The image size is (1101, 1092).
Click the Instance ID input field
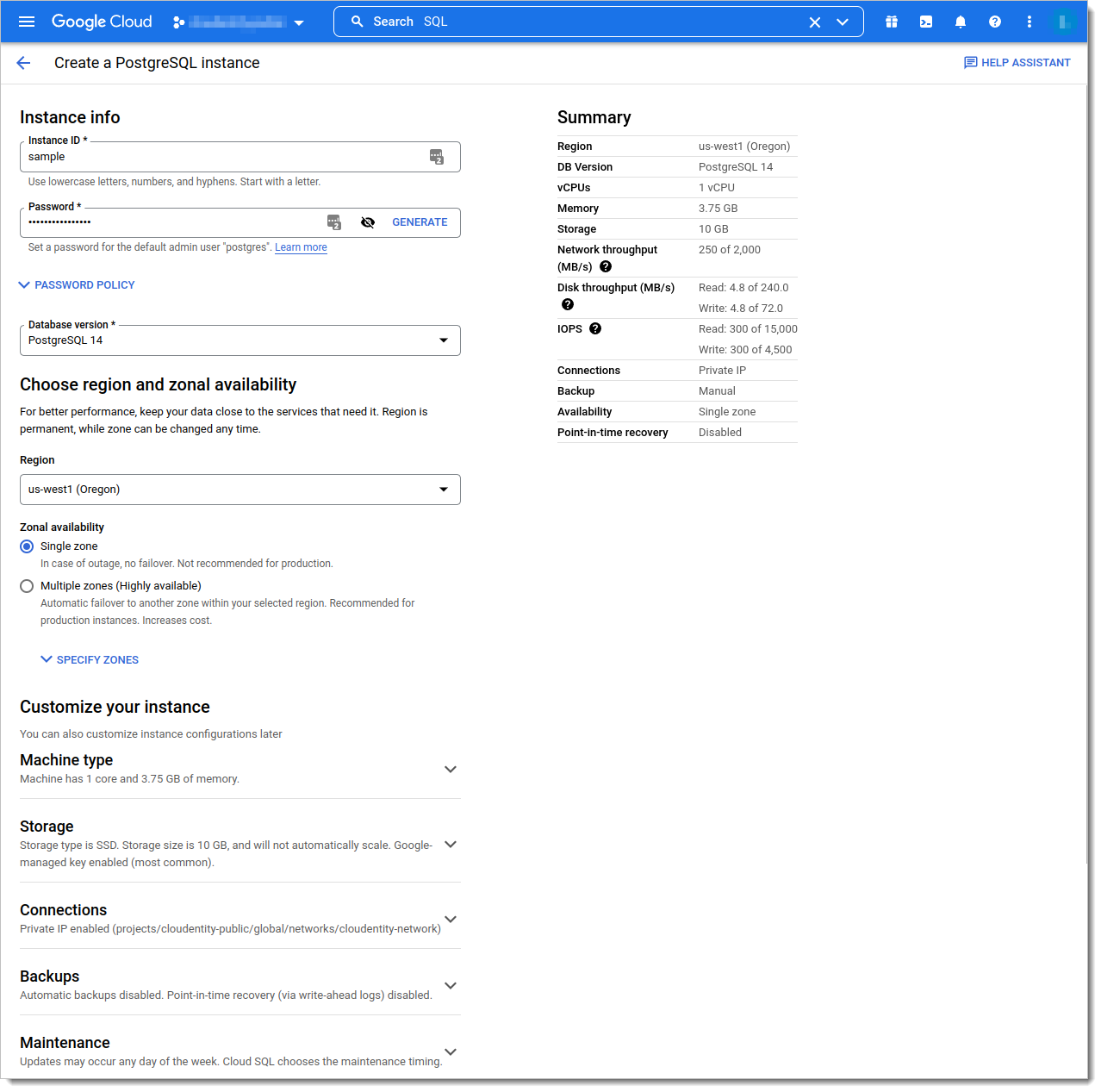(240, 157)
